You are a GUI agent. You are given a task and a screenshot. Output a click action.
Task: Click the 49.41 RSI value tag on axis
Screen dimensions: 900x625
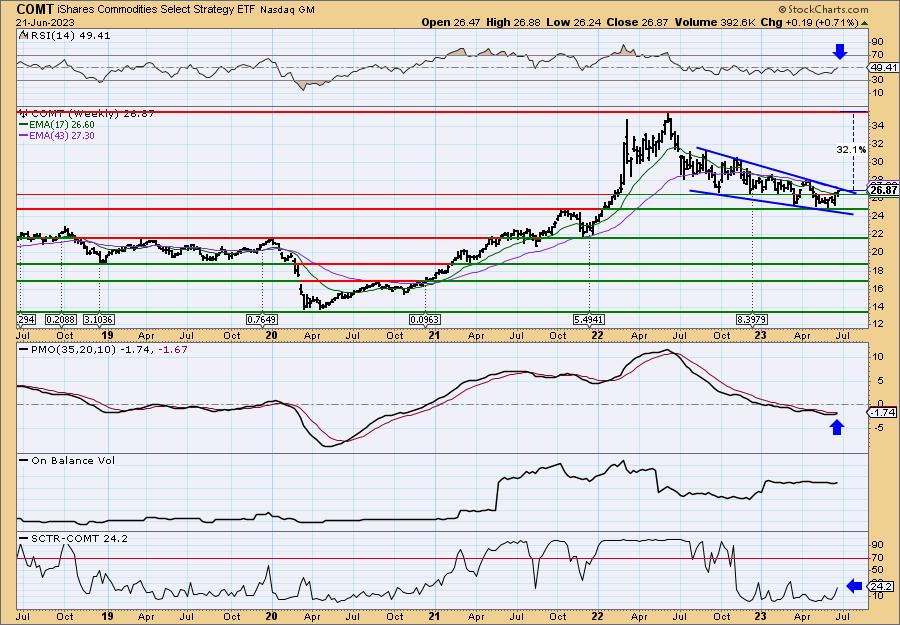[882, 68]
